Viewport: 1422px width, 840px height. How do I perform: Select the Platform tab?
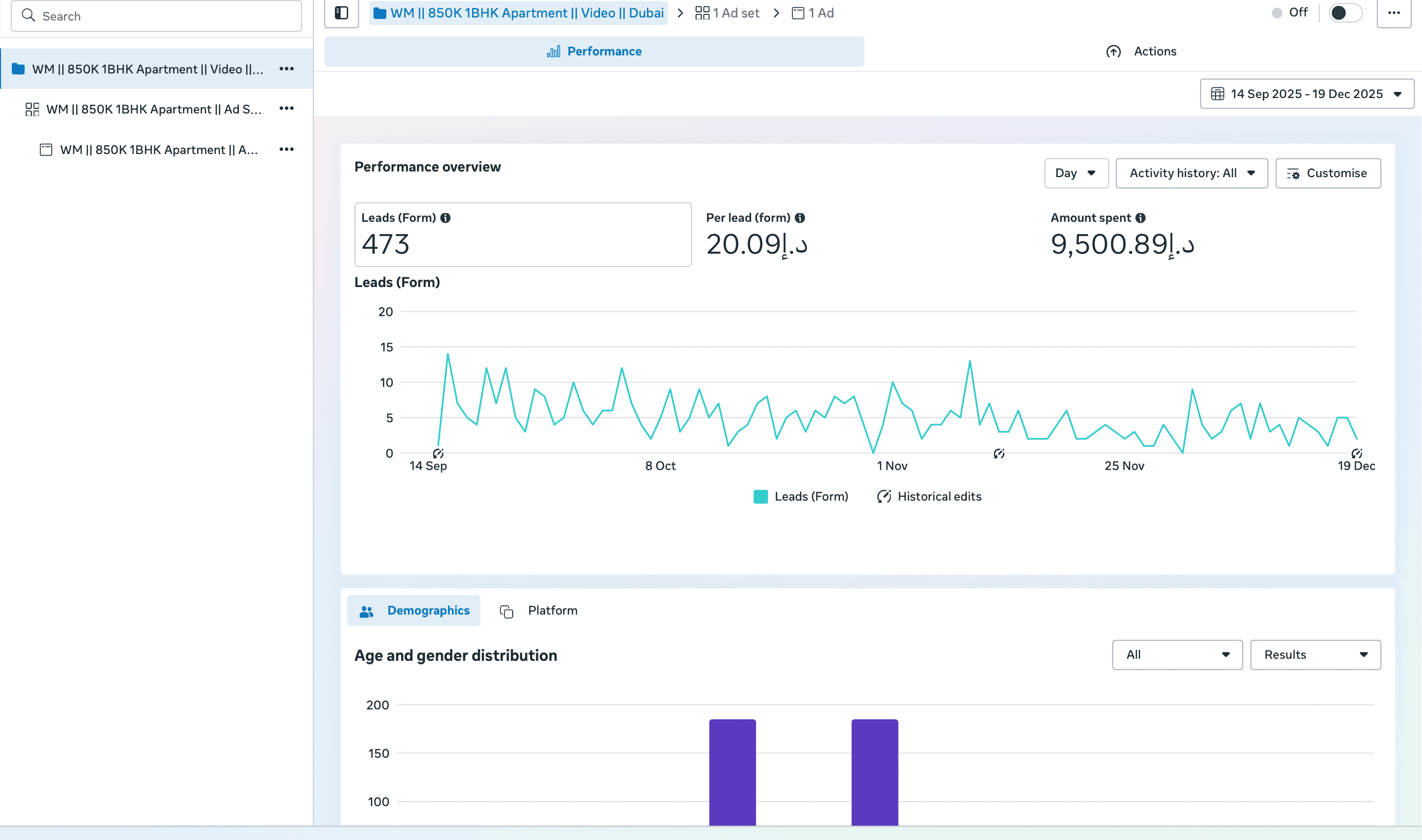(538, 610)
